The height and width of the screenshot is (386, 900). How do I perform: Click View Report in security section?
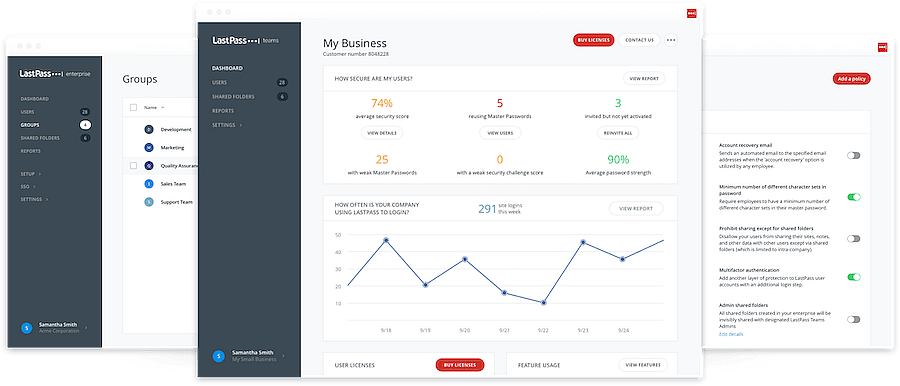tap(644, 79)
